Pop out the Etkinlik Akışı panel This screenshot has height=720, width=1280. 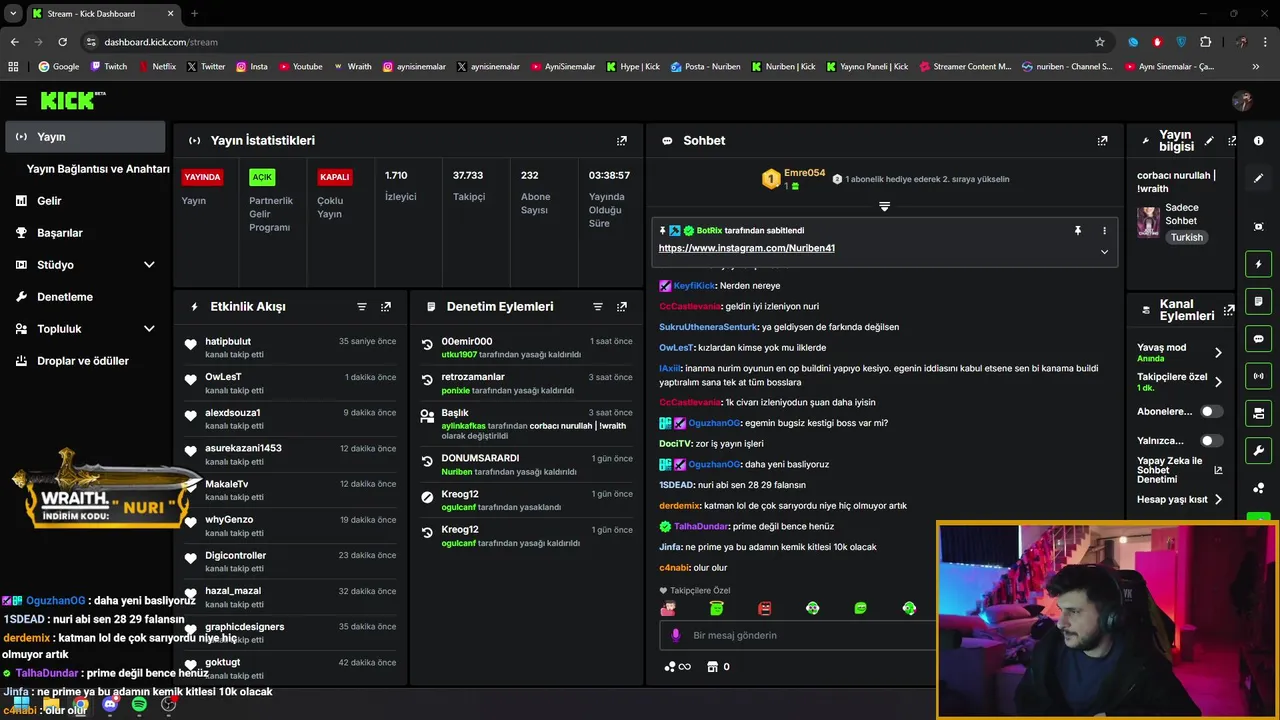coord(386,307)
